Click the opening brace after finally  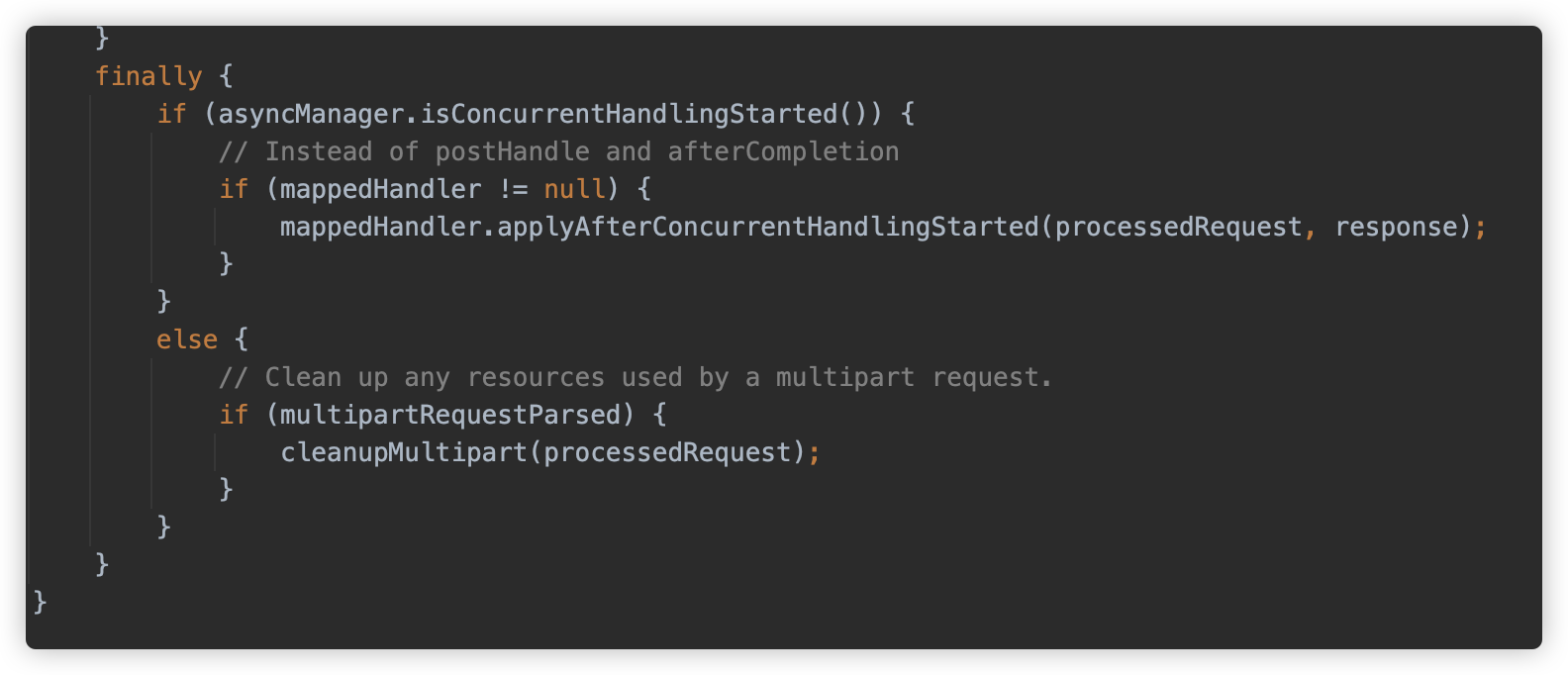(226, 76)
